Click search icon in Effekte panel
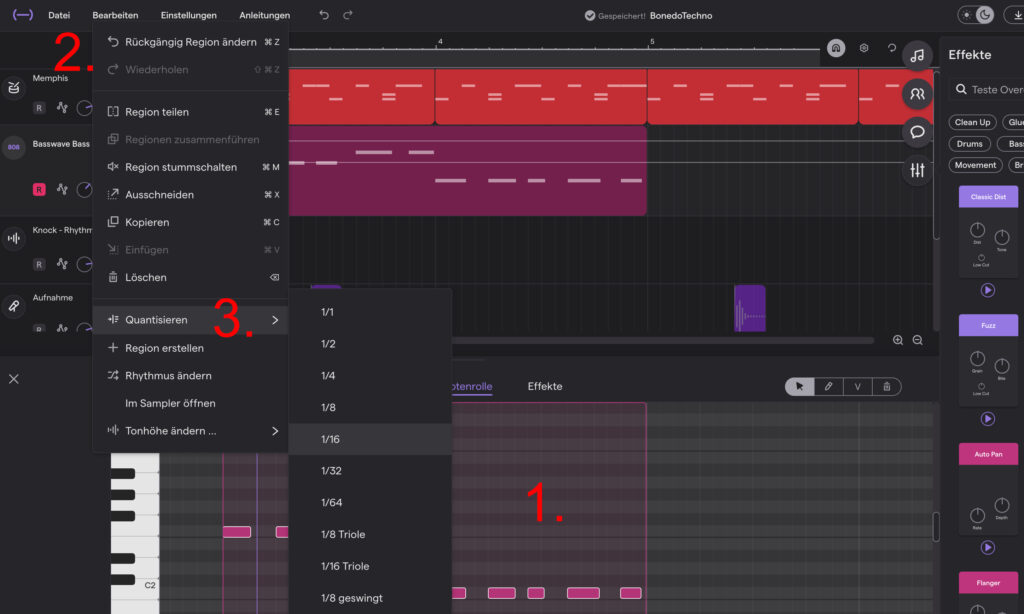The height and width of the screenshot is (614, 1024). (x=961, y=89)
